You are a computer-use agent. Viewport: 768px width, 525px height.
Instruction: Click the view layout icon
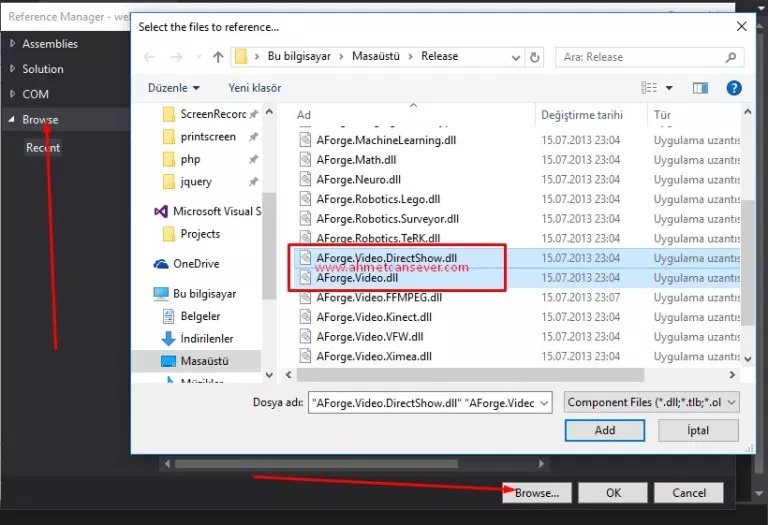[x=649, y=88]
